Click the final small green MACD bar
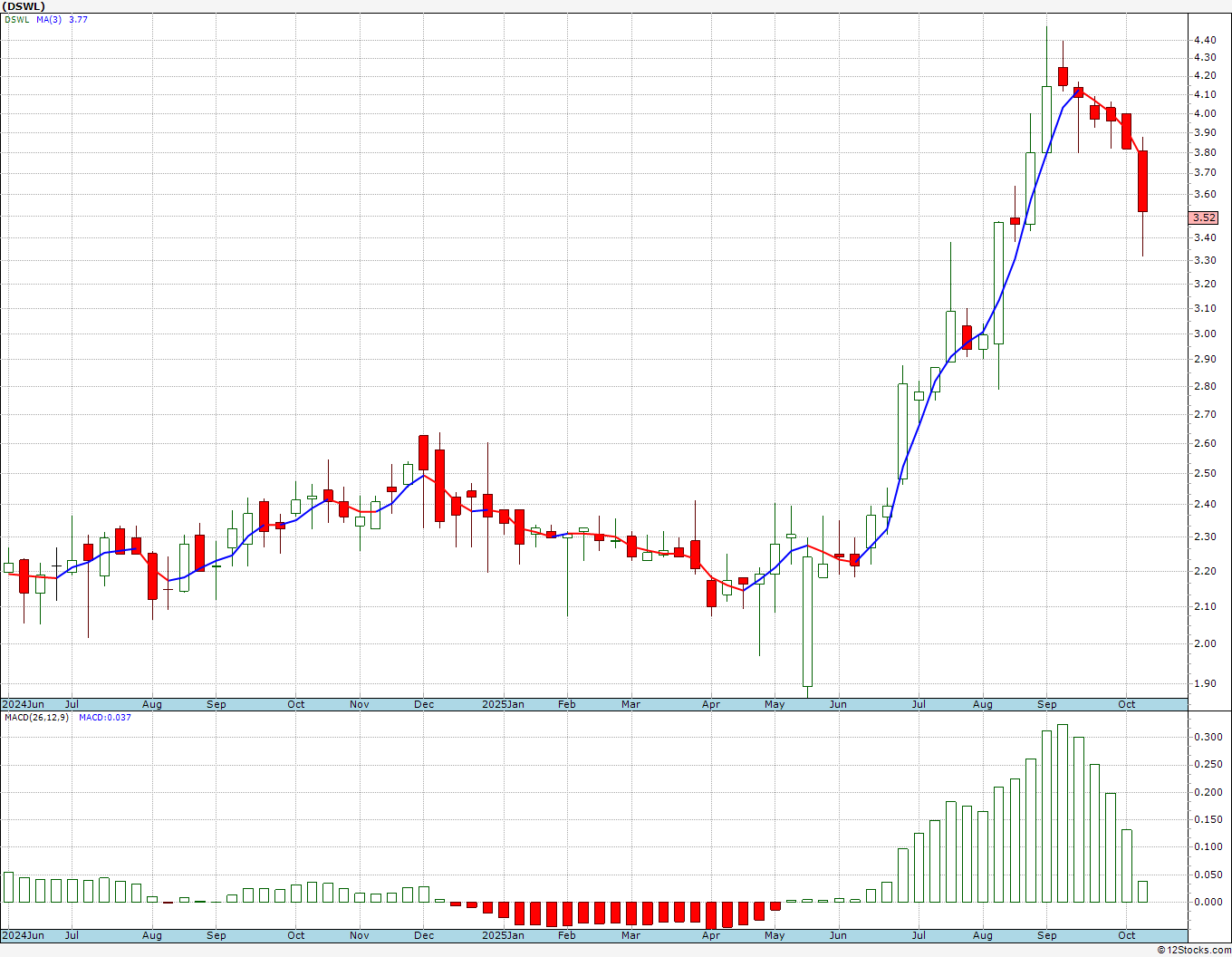Viewport: 1232px width, 957px height. [1142, 891]
